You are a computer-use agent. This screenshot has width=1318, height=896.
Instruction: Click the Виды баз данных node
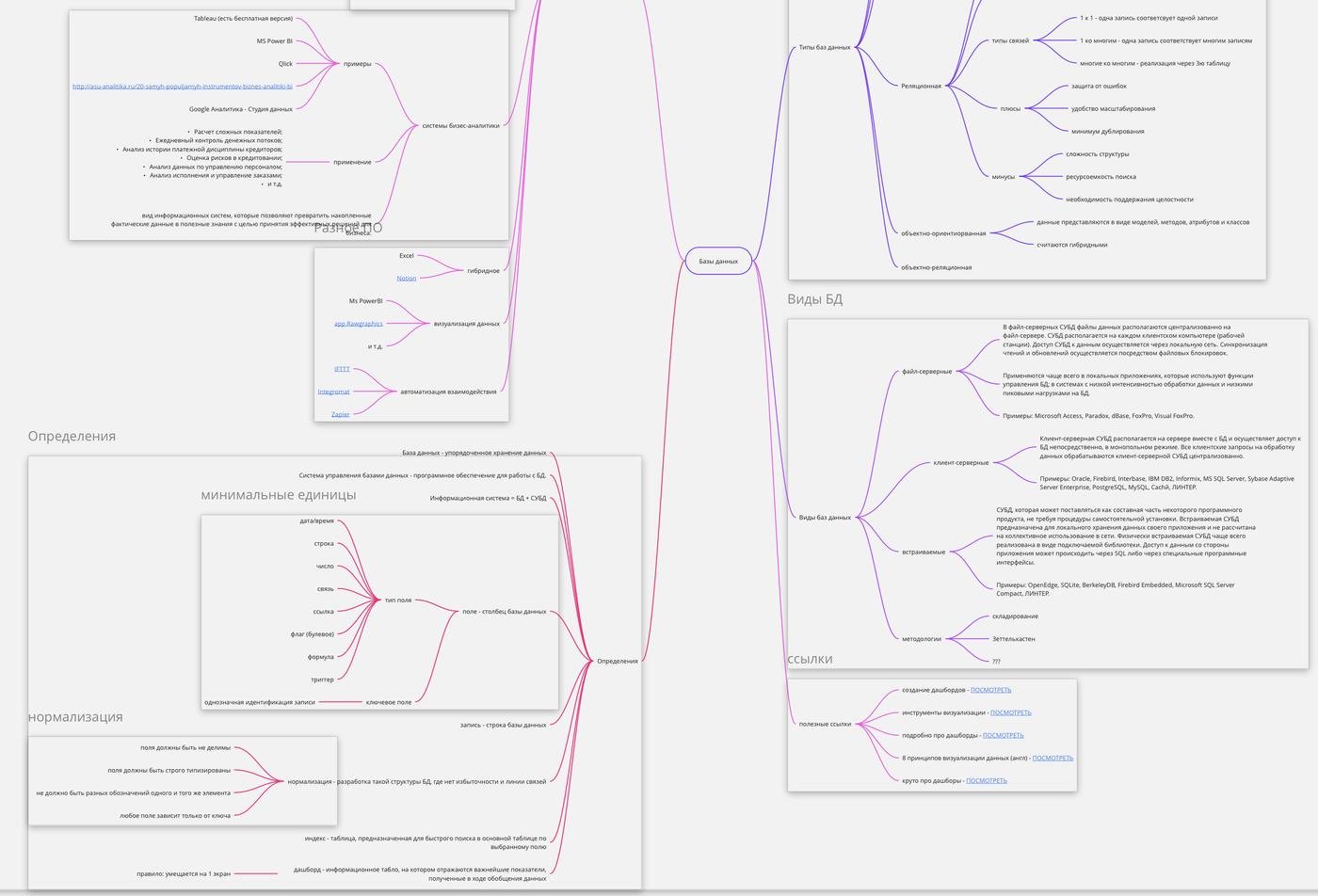pyautogui.click(x=825, y=518)
